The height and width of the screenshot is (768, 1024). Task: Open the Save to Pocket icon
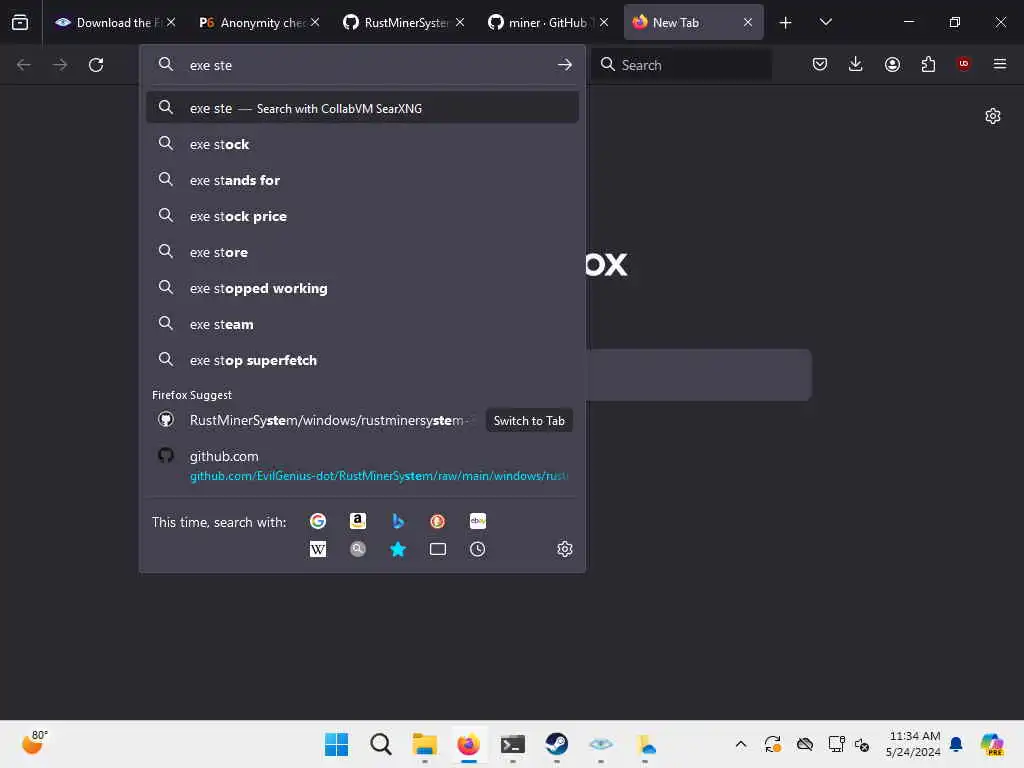pos(820,64)
